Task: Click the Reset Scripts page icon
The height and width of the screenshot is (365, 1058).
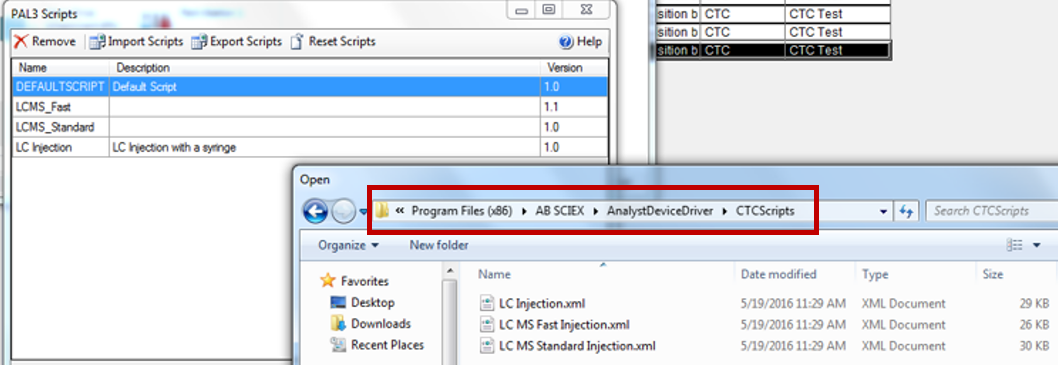Action: [x=296, y=42]
